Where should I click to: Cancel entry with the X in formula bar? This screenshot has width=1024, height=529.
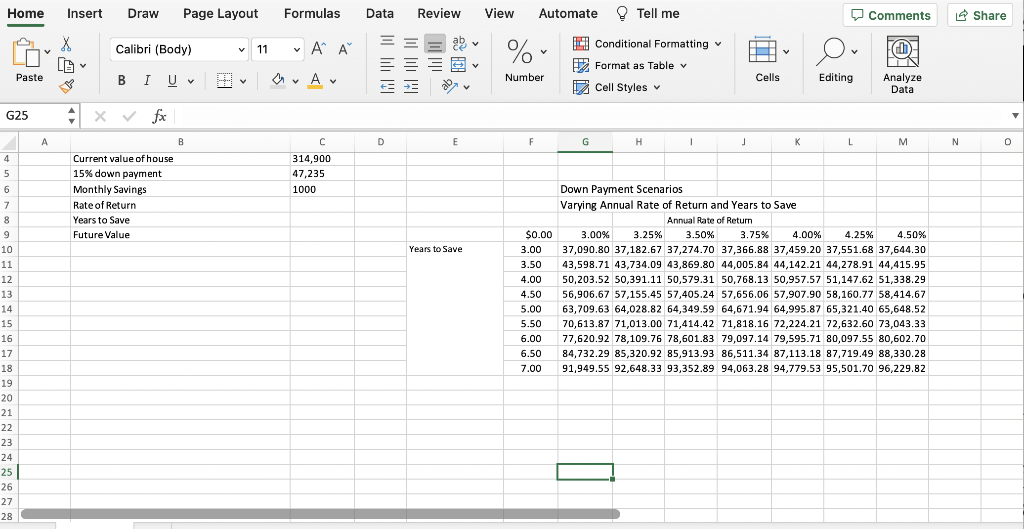(100, 116)
